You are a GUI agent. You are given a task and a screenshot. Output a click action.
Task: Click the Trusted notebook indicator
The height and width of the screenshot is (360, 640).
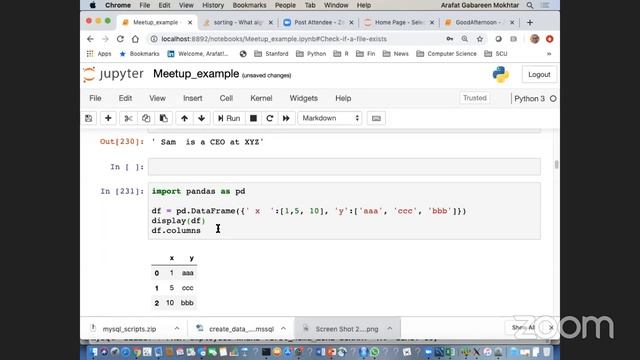point(475,98)
